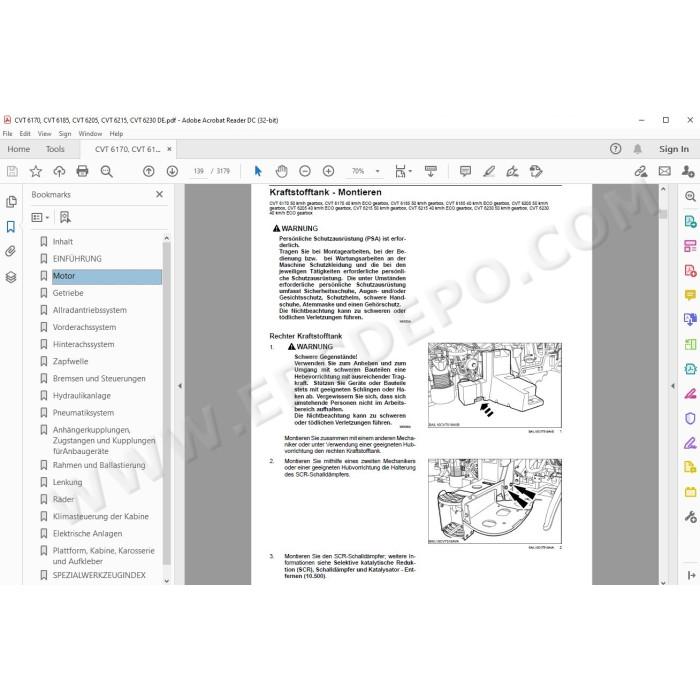Open the Layers panel icon

pos(11,277)
